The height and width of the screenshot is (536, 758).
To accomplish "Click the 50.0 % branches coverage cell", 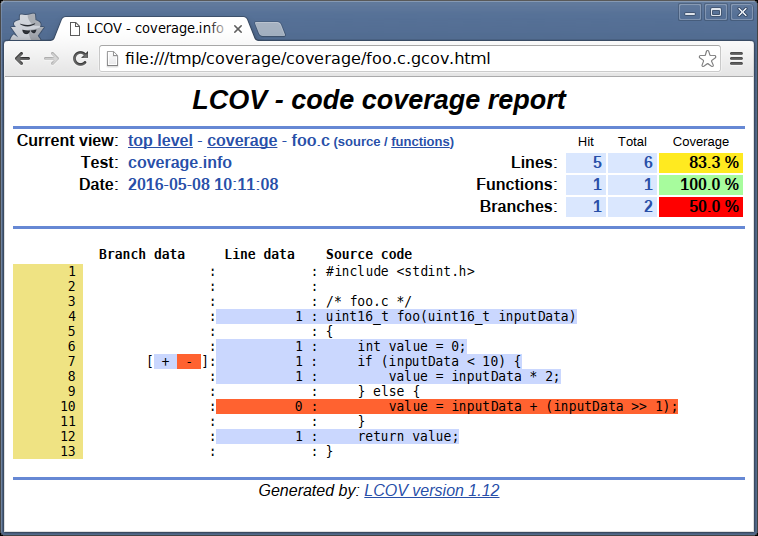I will click(x=700, y=206).
